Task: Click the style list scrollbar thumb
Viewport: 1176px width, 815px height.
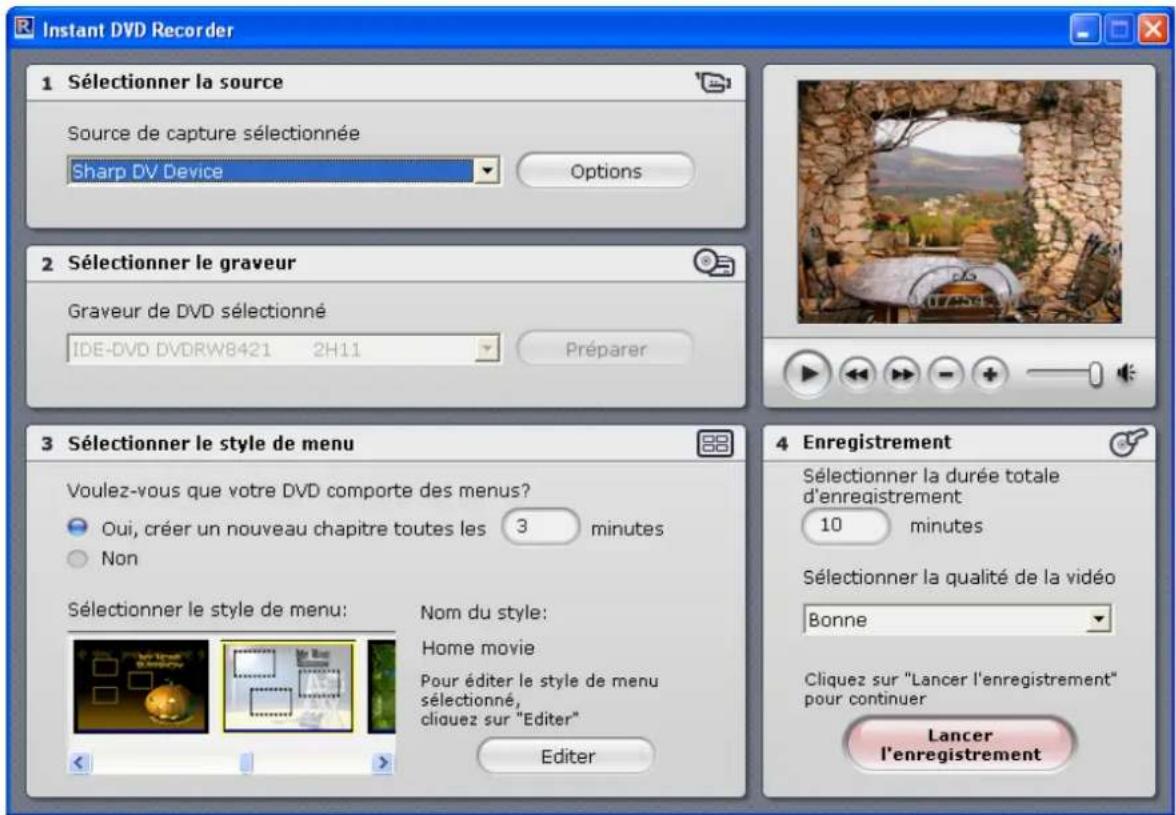Action: [246, 763]
